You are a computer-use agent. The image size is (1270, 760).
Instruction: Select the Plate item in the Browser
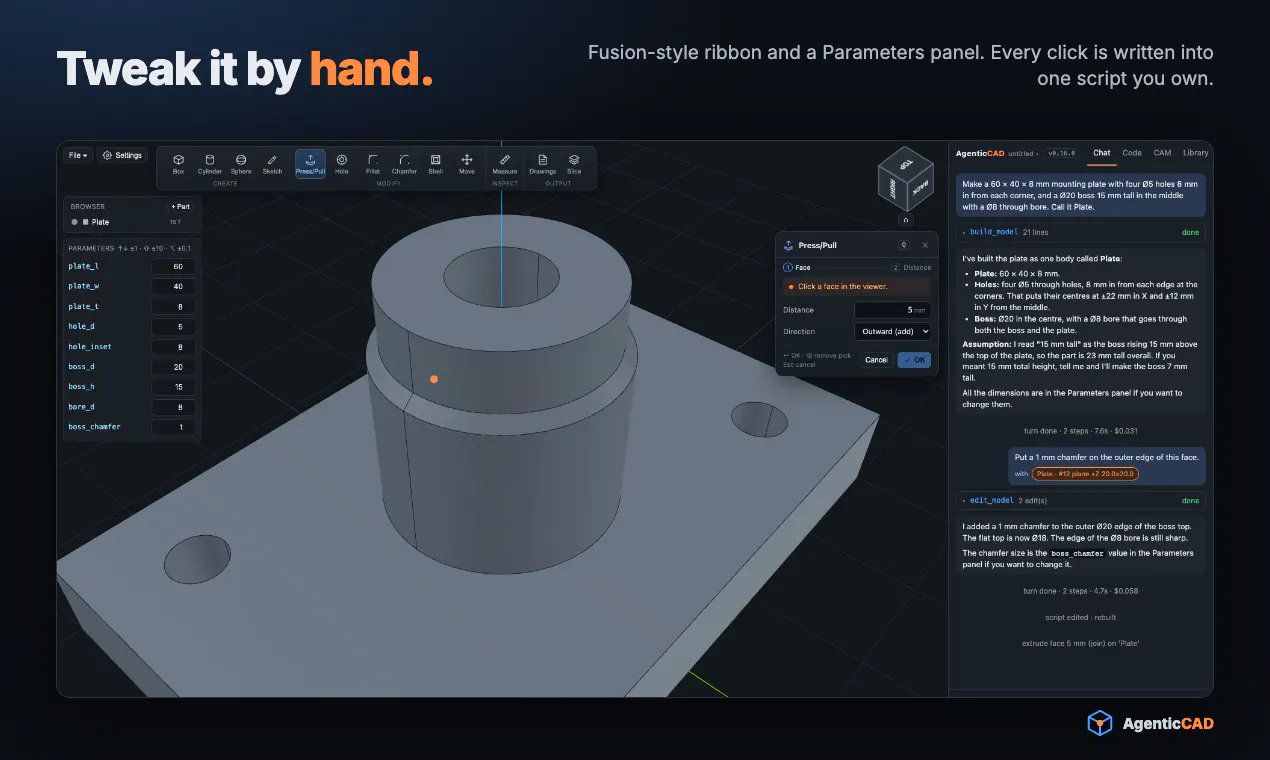click(100, 222)
